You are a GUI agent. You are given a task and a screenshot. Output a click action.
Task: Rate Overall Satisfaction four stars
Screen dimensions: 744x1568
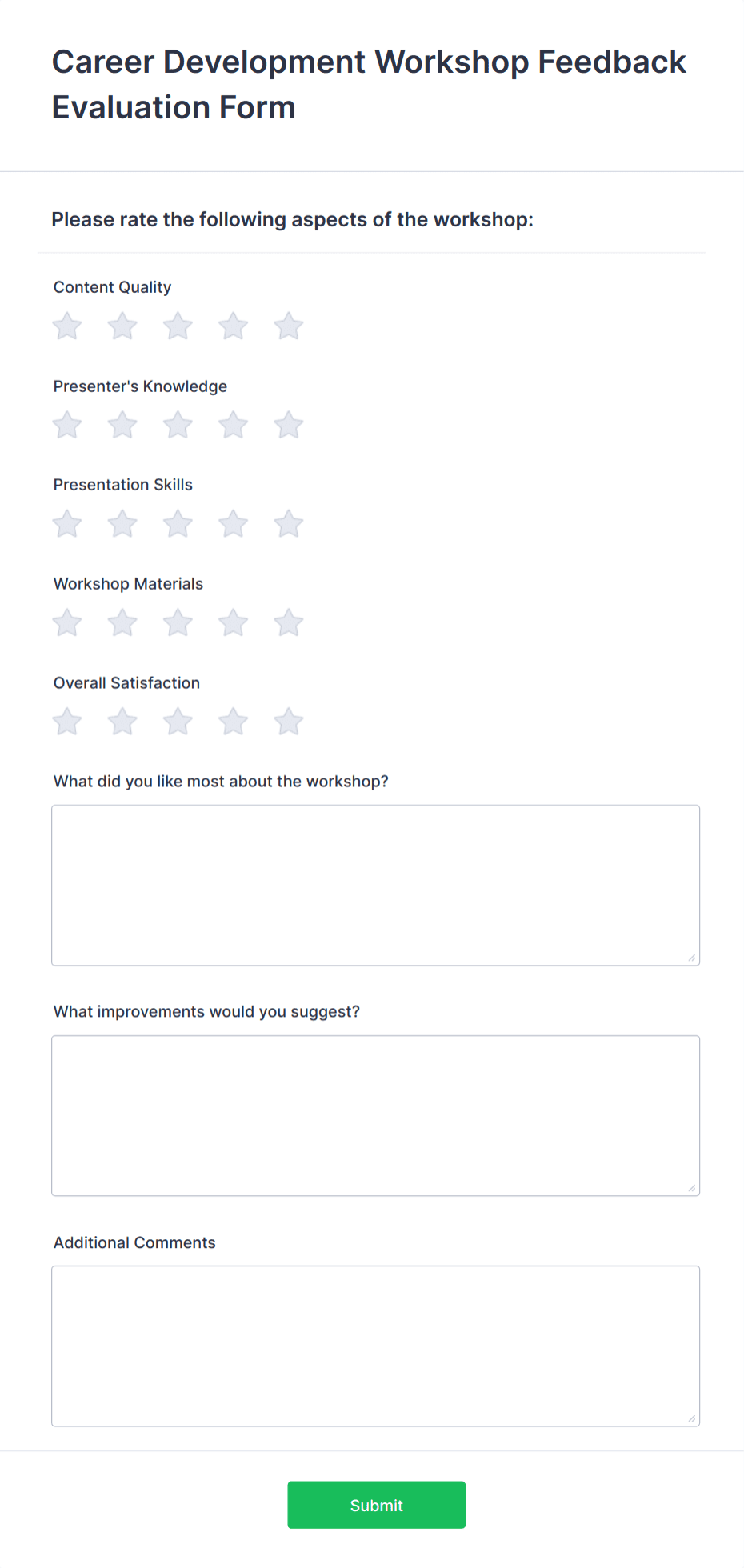click(x=233, y=721)
